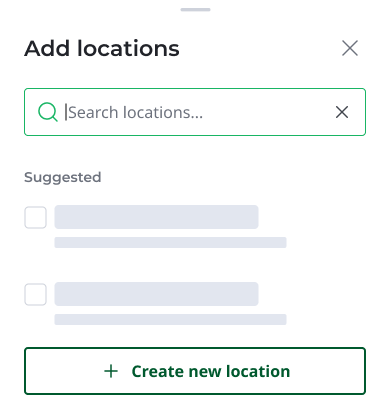Viewport: 390px width, 414px height.
Task: Select the first suggested location title placeholder
Action: click(x=156, y=217)
